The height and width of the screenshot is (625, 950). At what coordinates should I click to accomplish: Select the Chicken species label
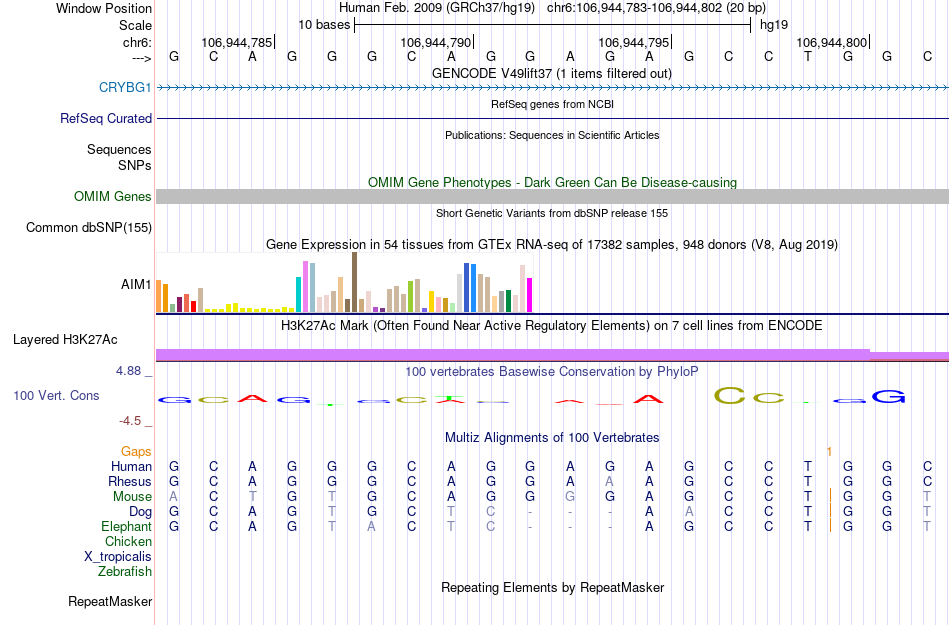(128, 541)
